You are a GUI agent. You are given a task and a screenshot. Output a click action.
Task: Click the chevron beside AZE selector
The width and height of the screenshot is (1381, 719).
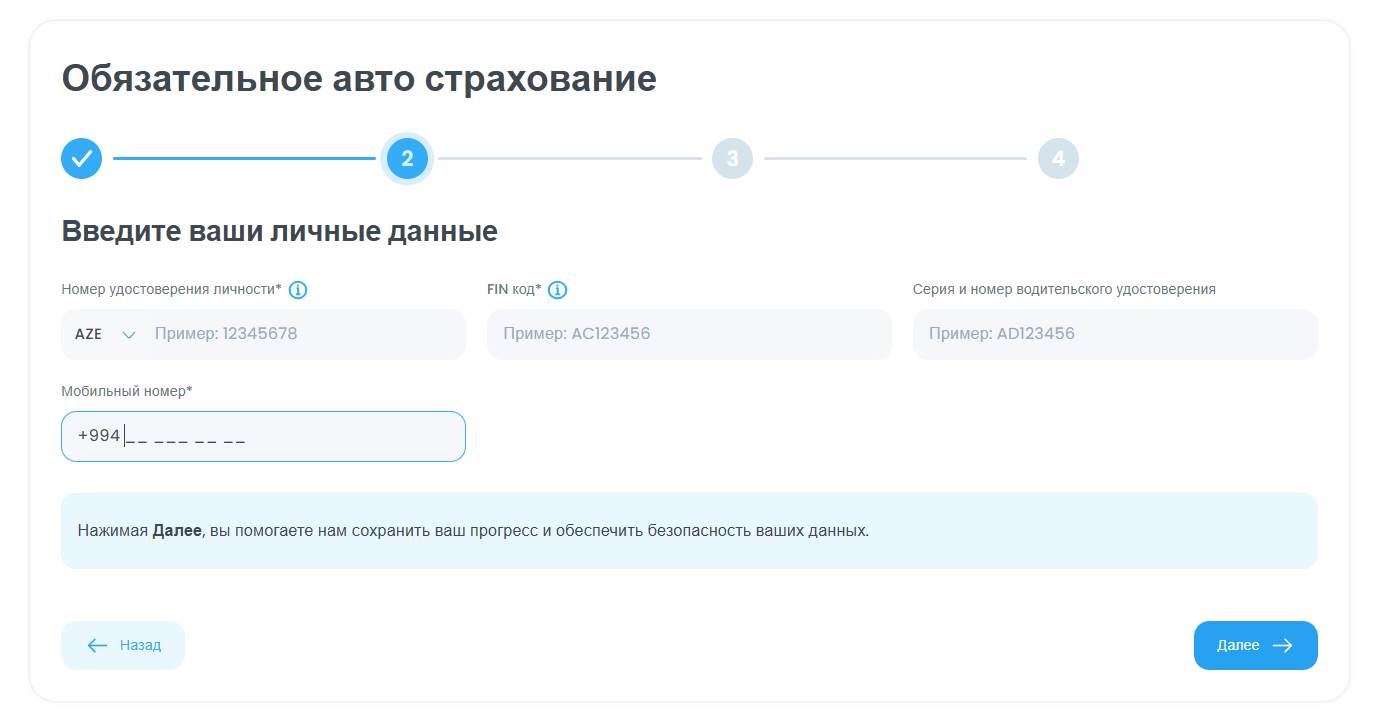pyautogui.click(x=130, y=334)
